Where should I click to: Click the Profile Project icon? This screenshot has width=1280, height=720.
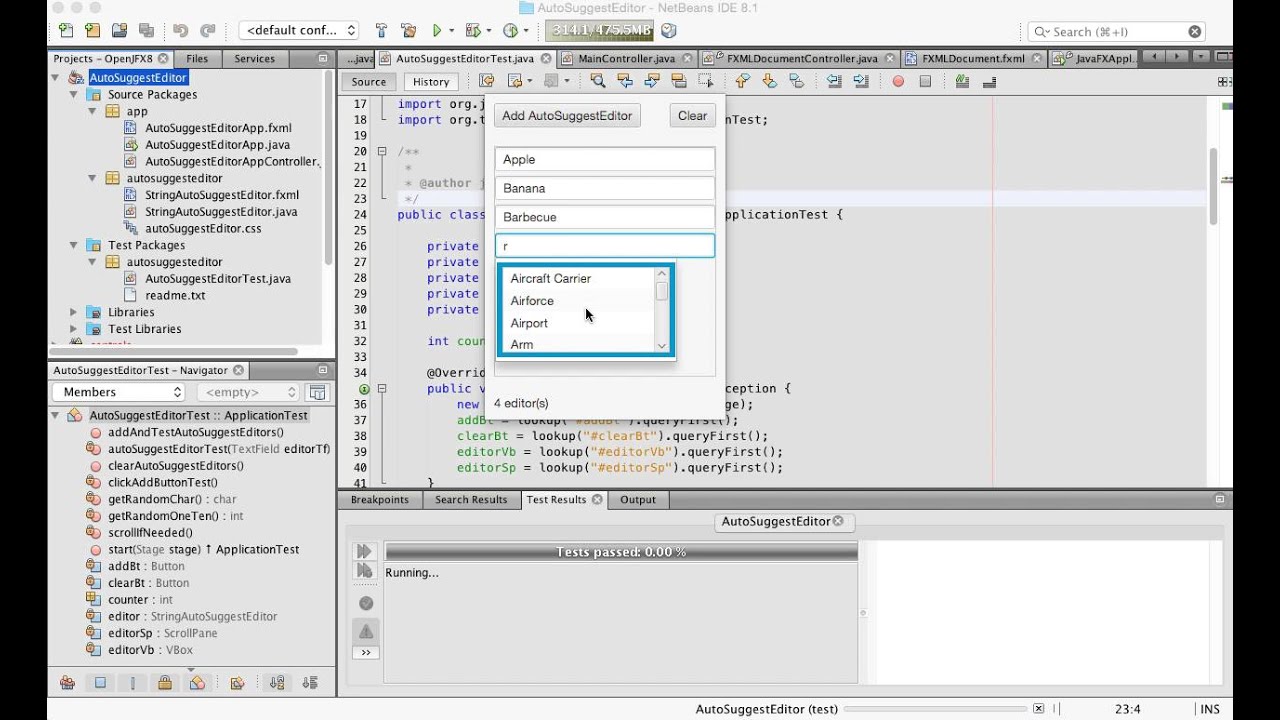point(510,31)
